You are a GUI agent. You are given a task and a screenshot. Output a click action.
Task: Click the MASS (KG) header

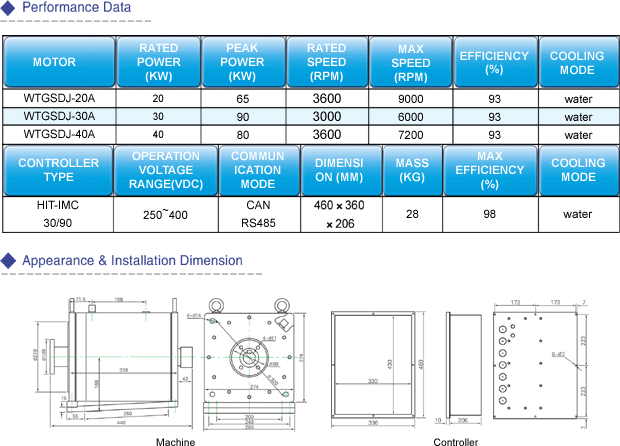(x=412, y=170)
